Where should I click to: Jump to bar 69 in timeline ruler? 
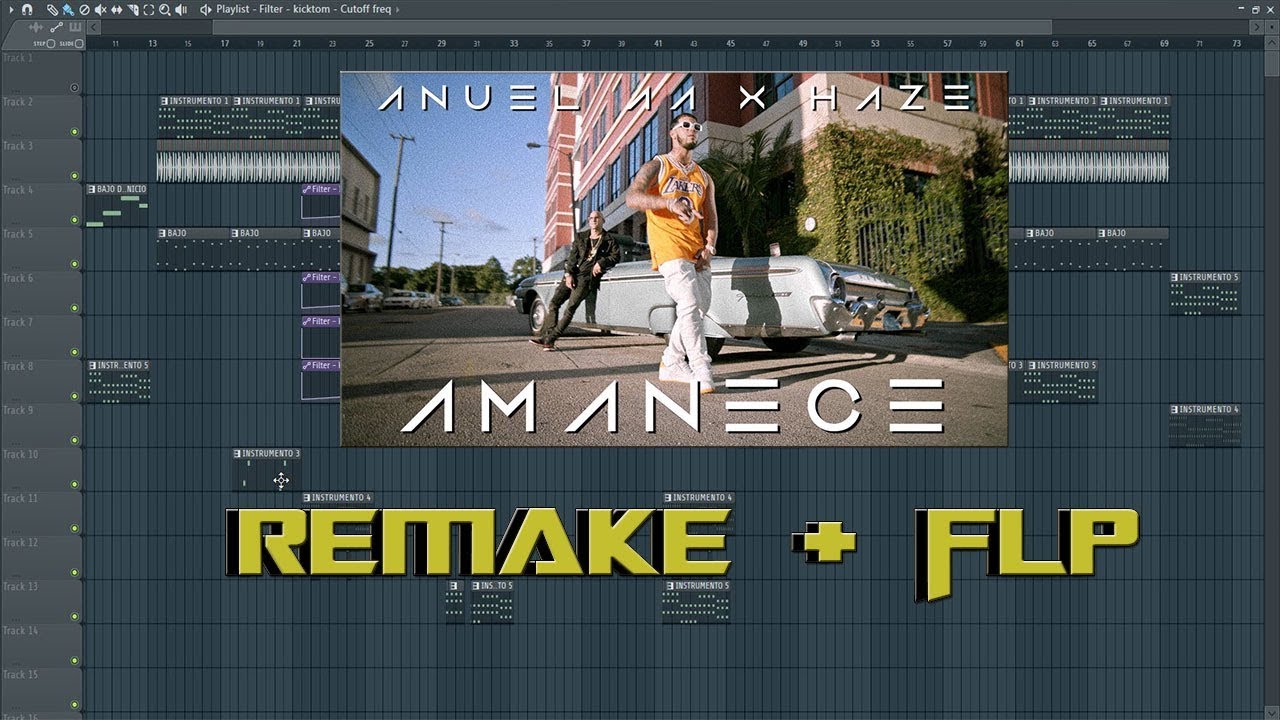(x=1164, y=44)
